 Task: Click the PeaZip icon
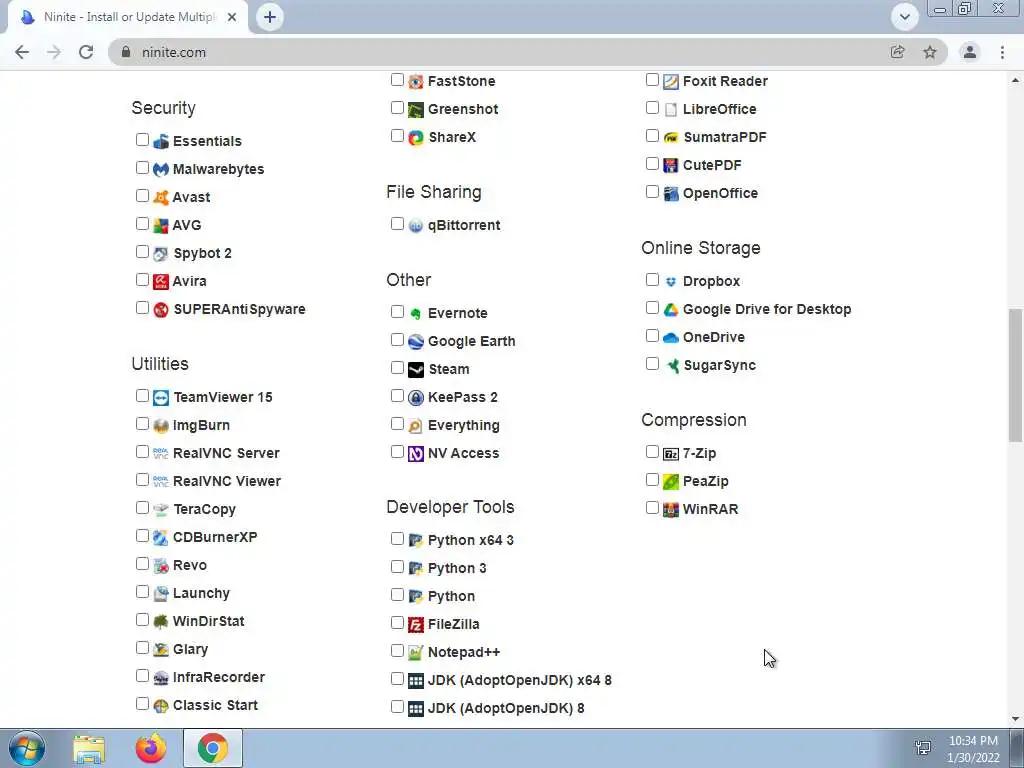tap(671, 481)
